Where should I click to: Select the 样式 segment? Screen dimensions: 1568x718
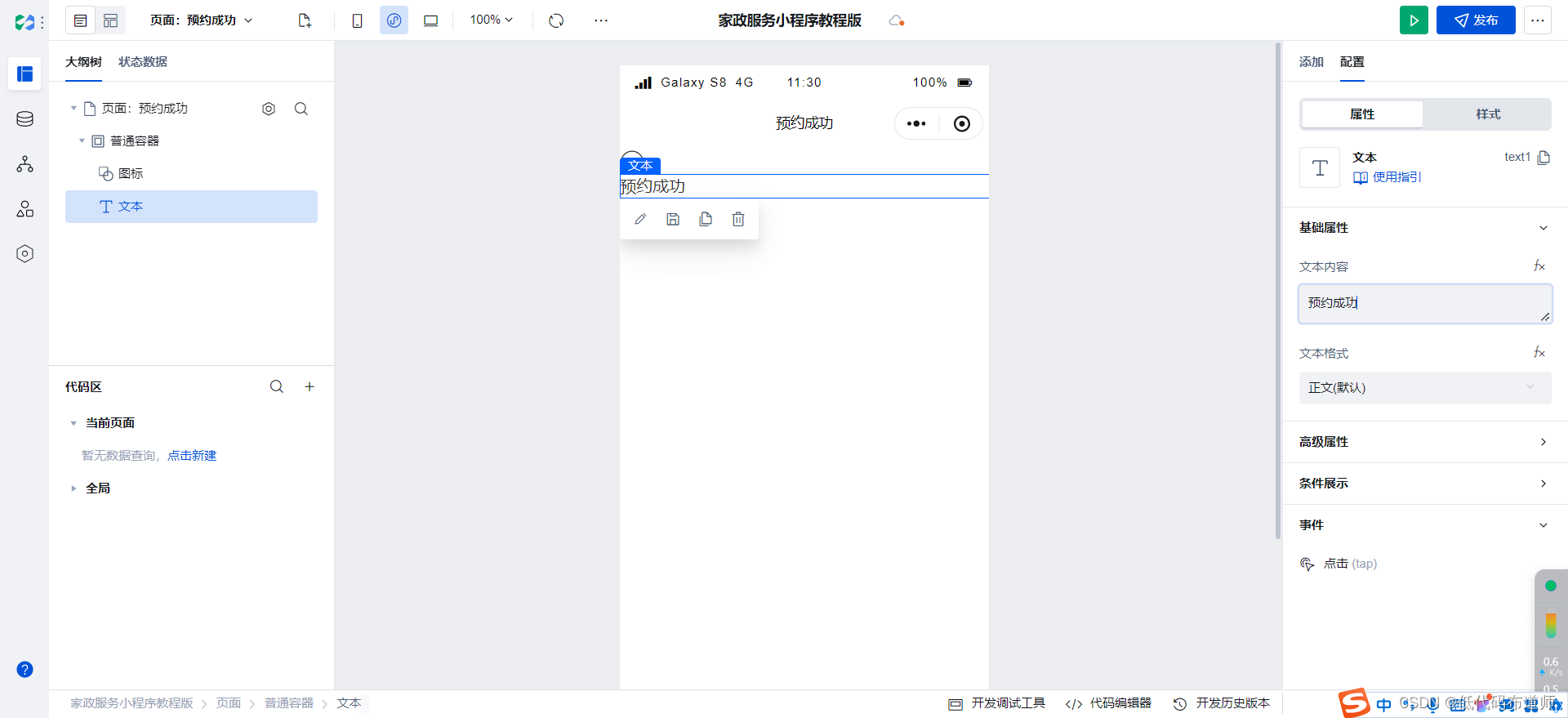pos(1488,114)
